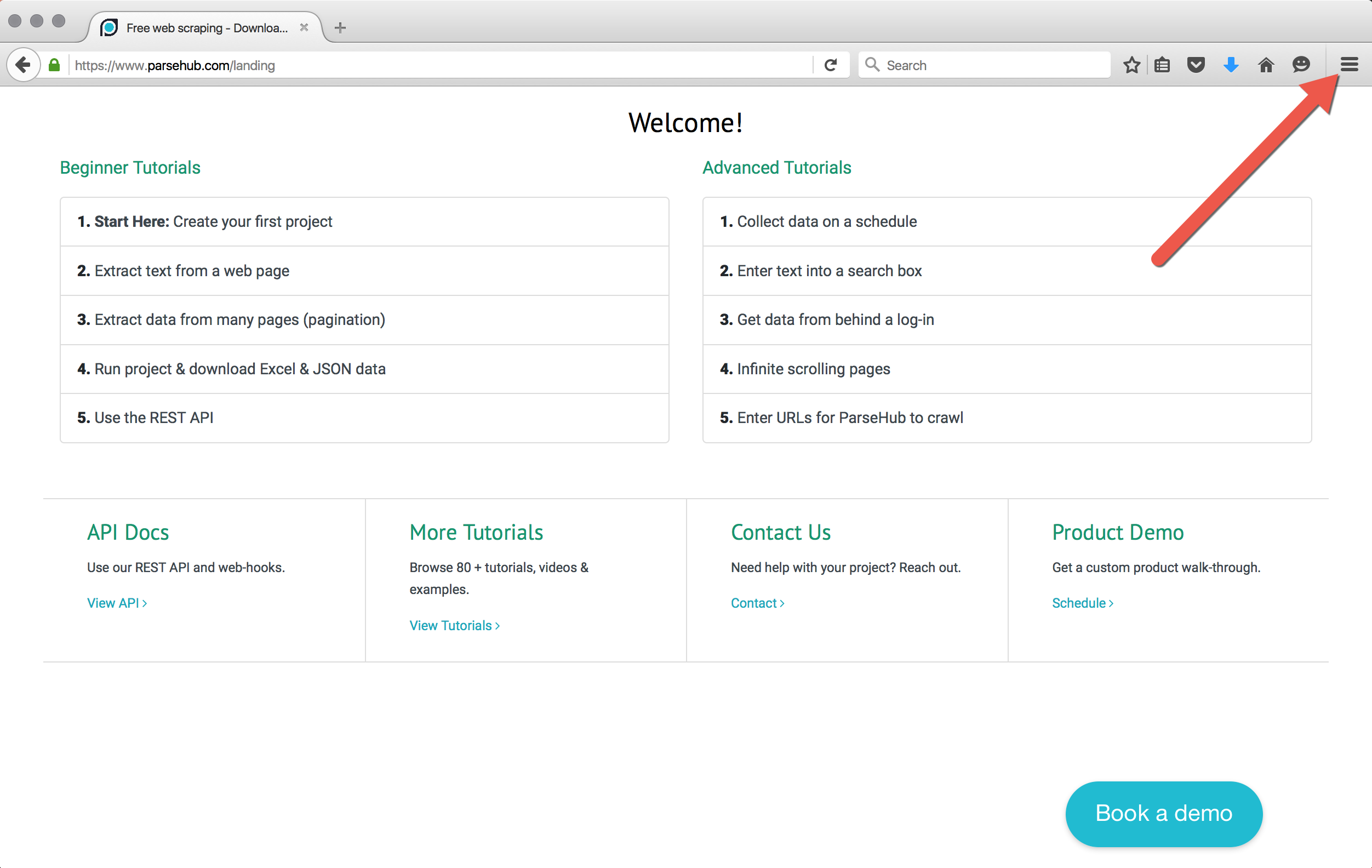Click text 'Use our REST API and web-hooks.'

[x=186, y=568]
